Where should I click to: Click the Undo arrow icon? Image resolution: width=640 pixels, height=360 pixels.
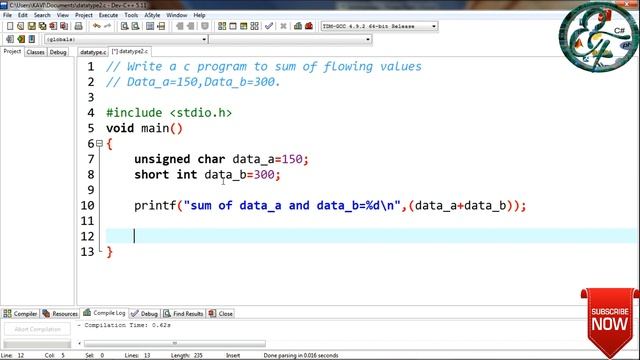[97, 26]
